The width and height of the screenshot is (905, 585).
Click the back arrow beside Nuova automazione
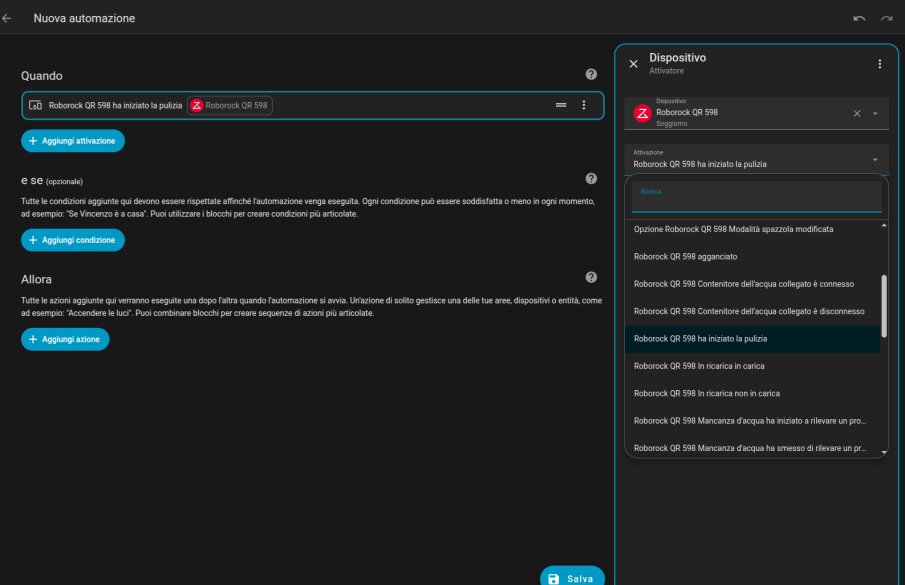(x=8, y=18)
